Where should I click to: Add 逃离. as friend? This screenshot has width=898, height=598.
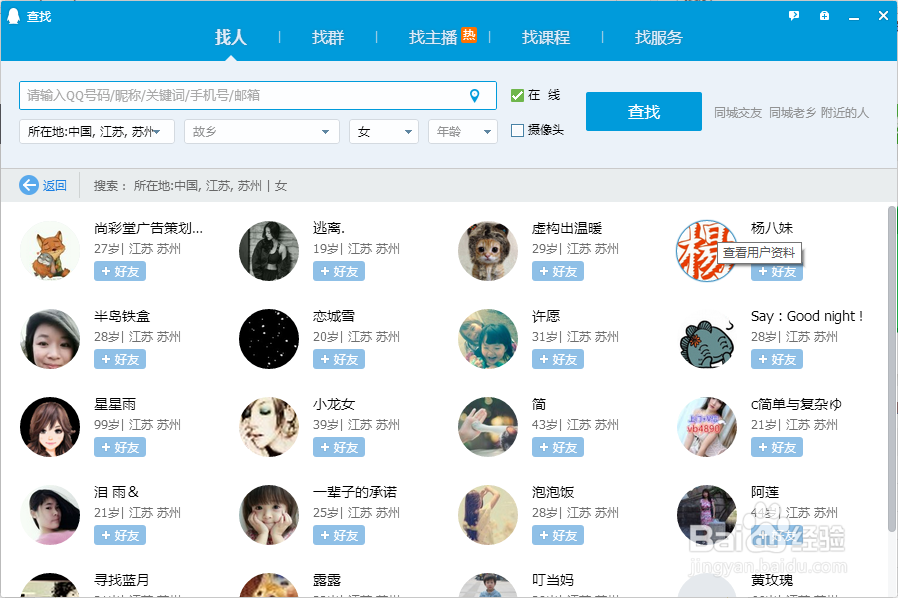pyautogui.click(x=339, y=271)
